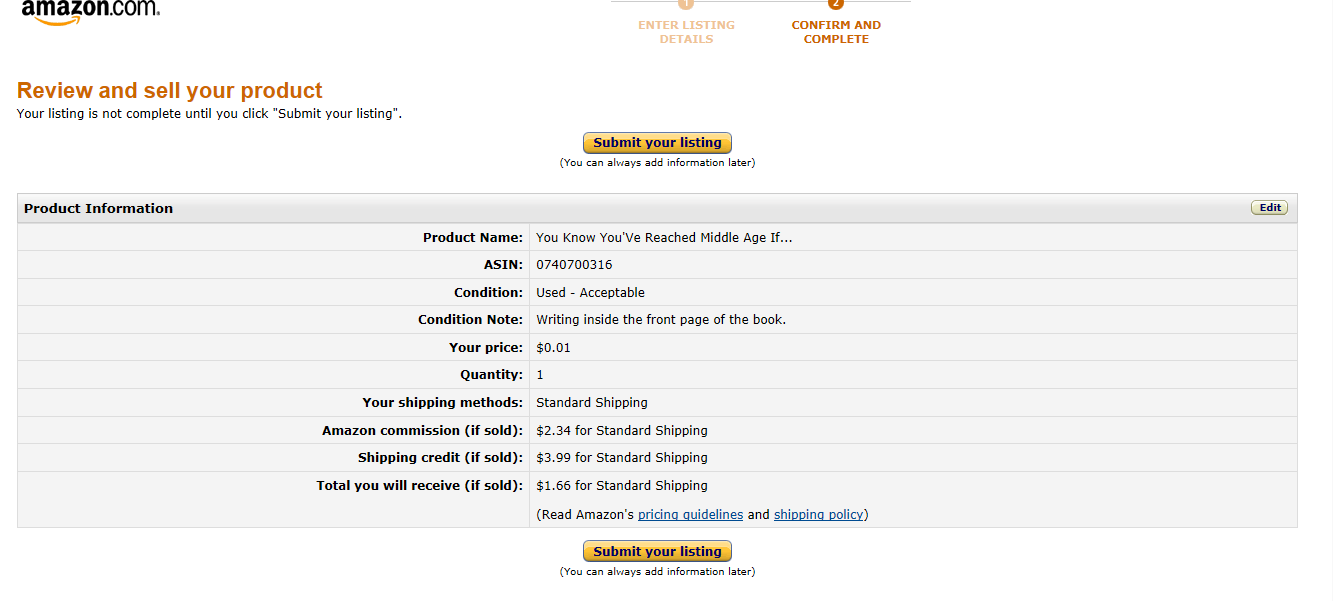Click the Quantity value of 1
Viewport: 1333px width, 601px height.
point(538,374)
